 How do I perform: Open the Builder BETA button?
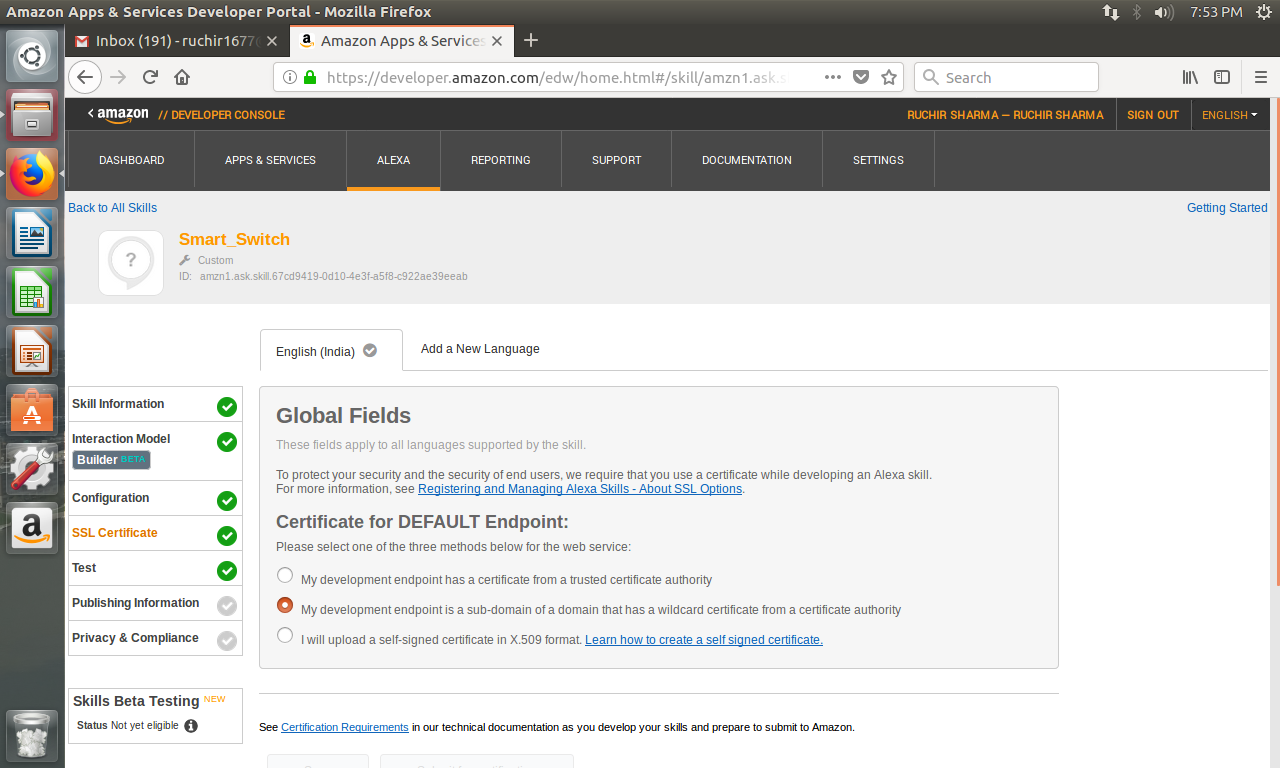click(x=112, y=460)
